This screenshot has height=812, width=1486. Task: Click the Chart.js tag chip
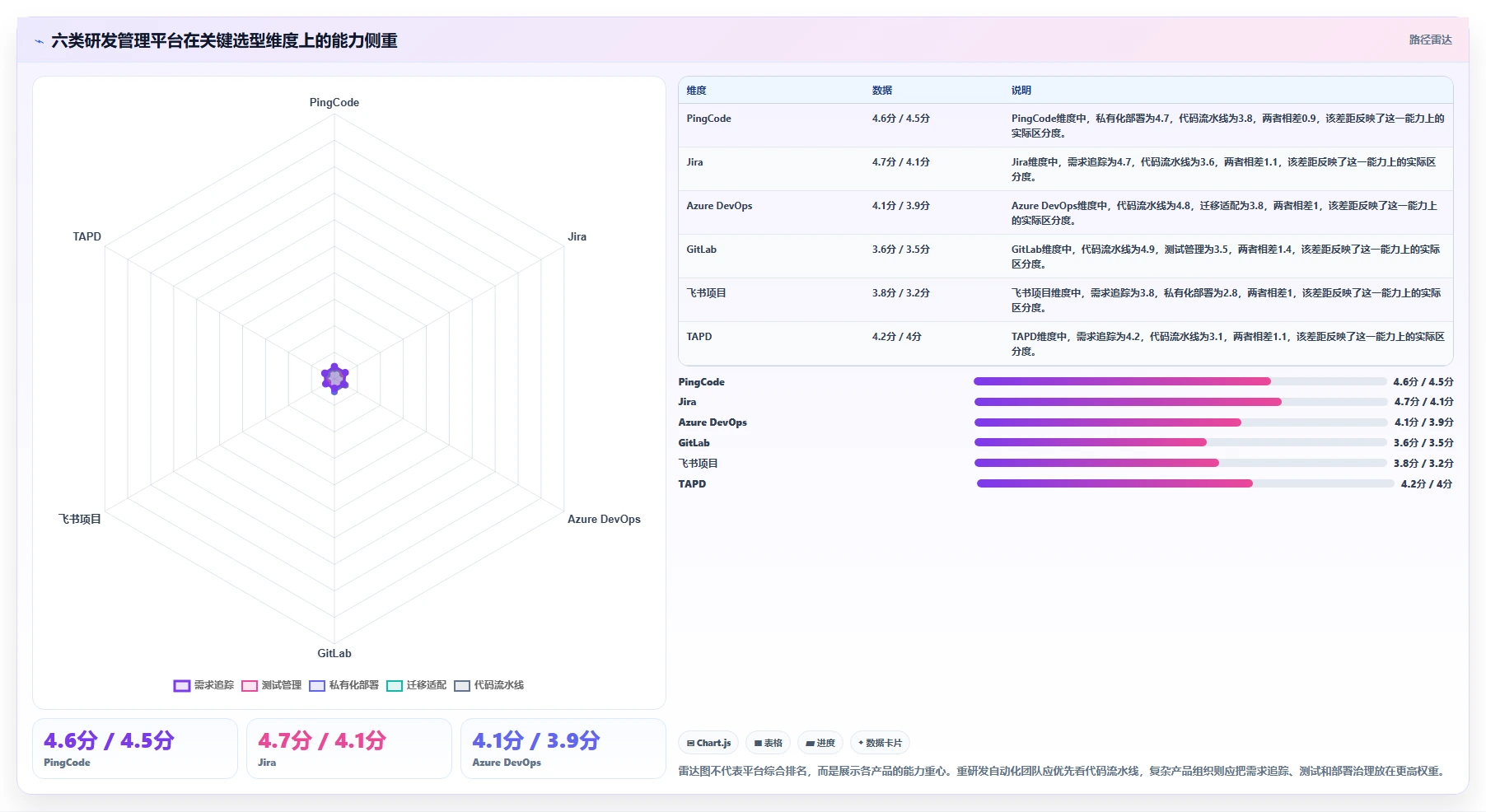(x=708, y=743)
